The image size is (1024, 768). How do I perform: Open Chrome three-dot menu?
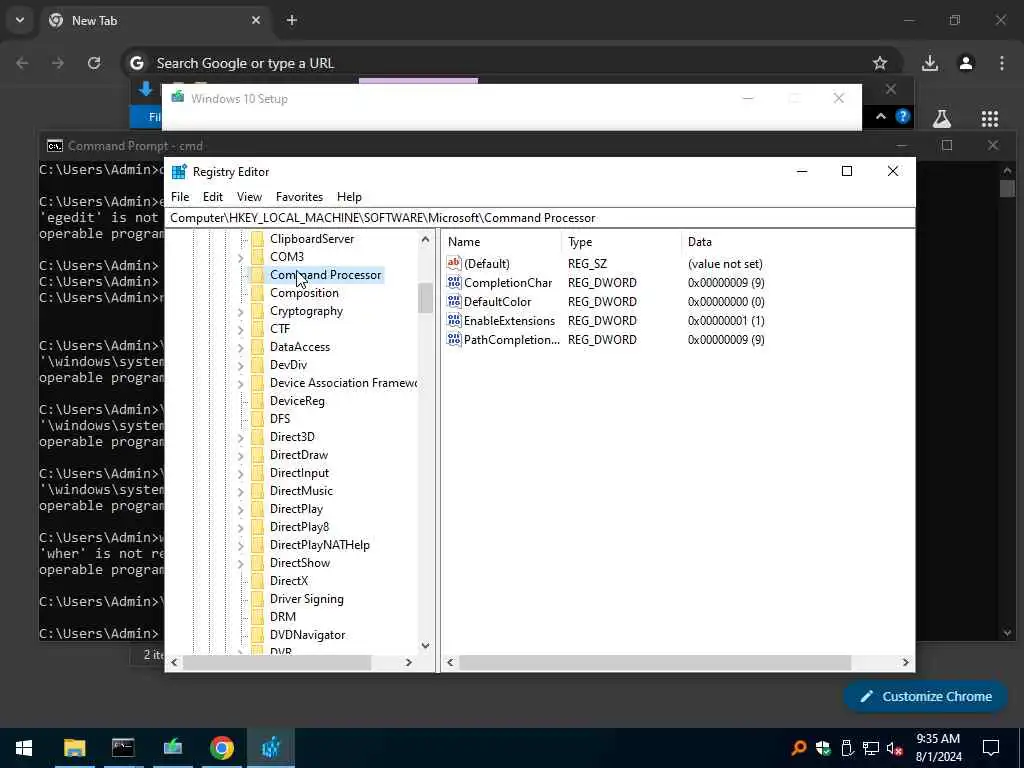pos(1002,63)
